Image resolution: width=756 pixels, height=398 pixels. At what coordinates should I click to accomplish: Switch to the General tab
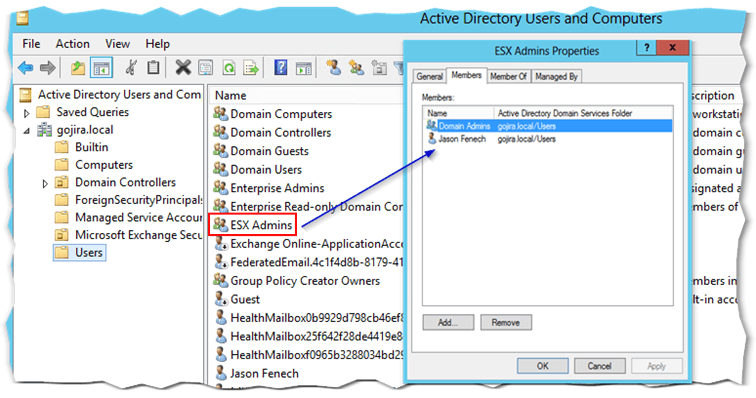point(429,76)
